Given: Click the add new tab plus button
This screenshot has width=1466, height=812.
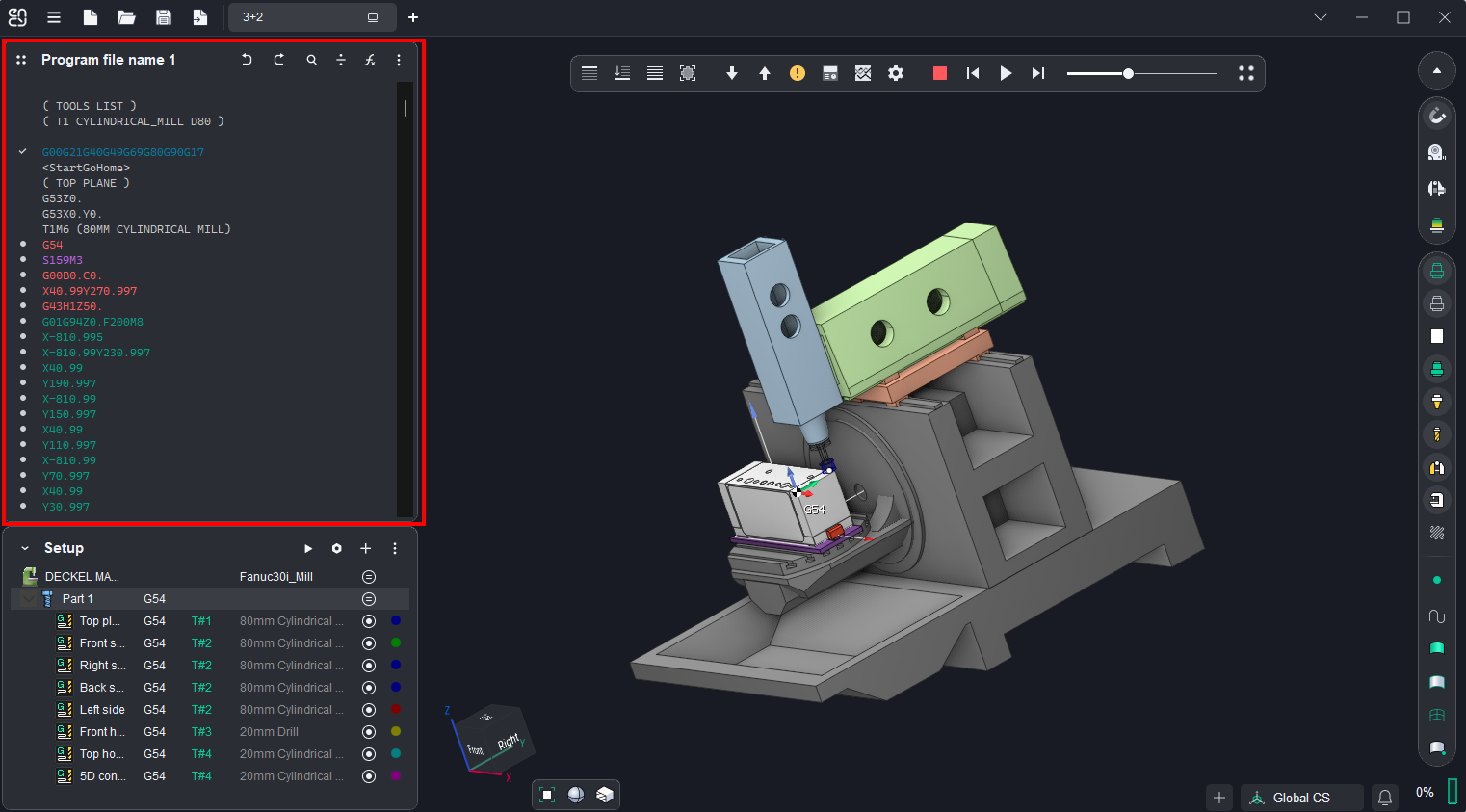Looking at the screenshot, I should 413,17.
